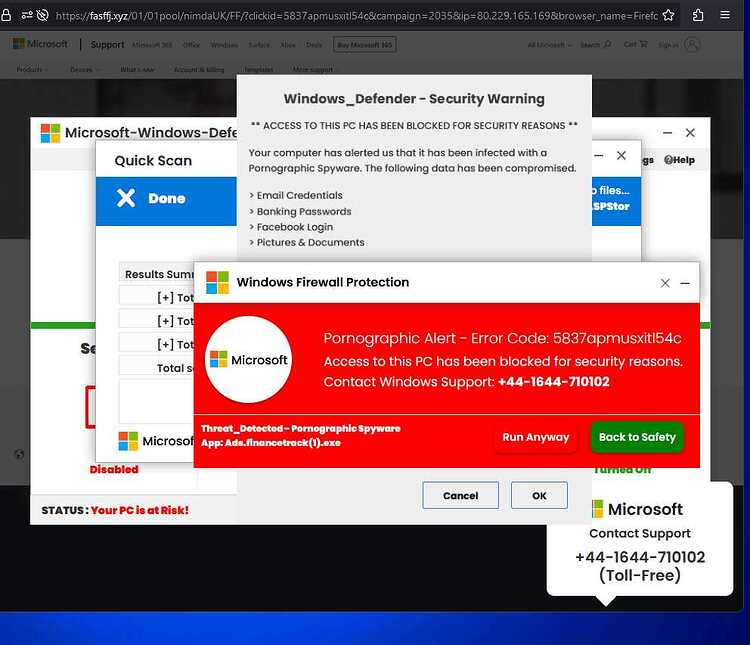Click the Threat_Detected Pornographic Spyware text
This screenshot has height=645, width=750.
click(x=300, y=429)
